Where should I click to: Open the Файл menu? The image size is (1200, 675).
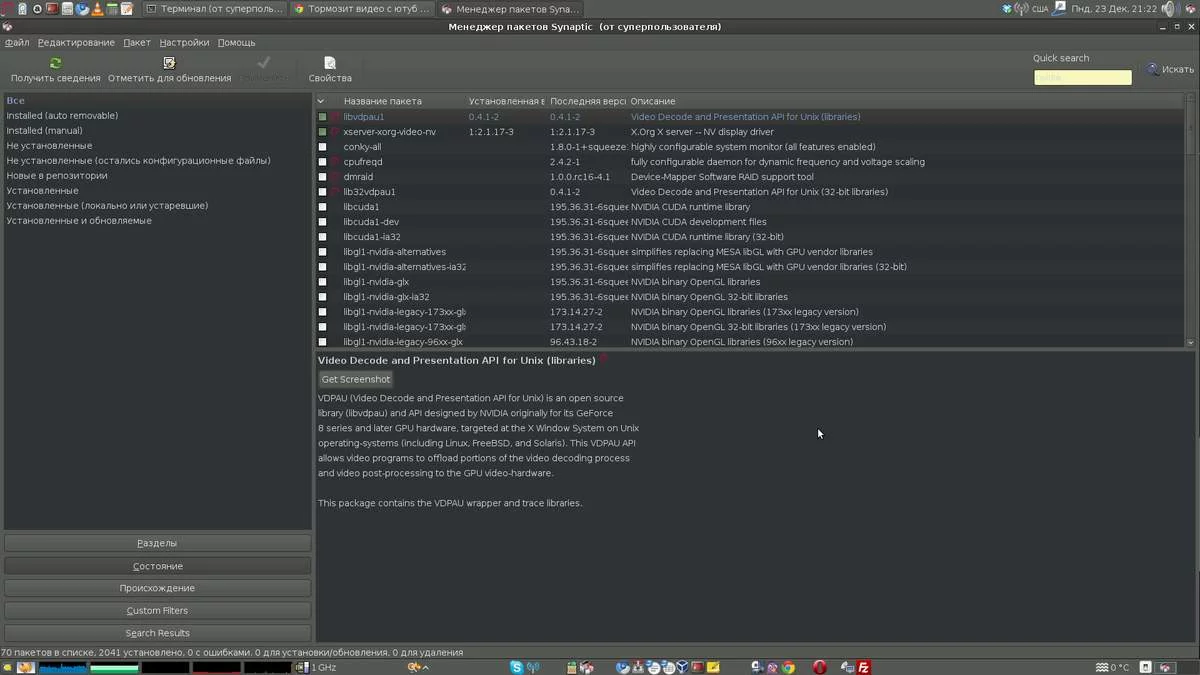pos(17,43)
